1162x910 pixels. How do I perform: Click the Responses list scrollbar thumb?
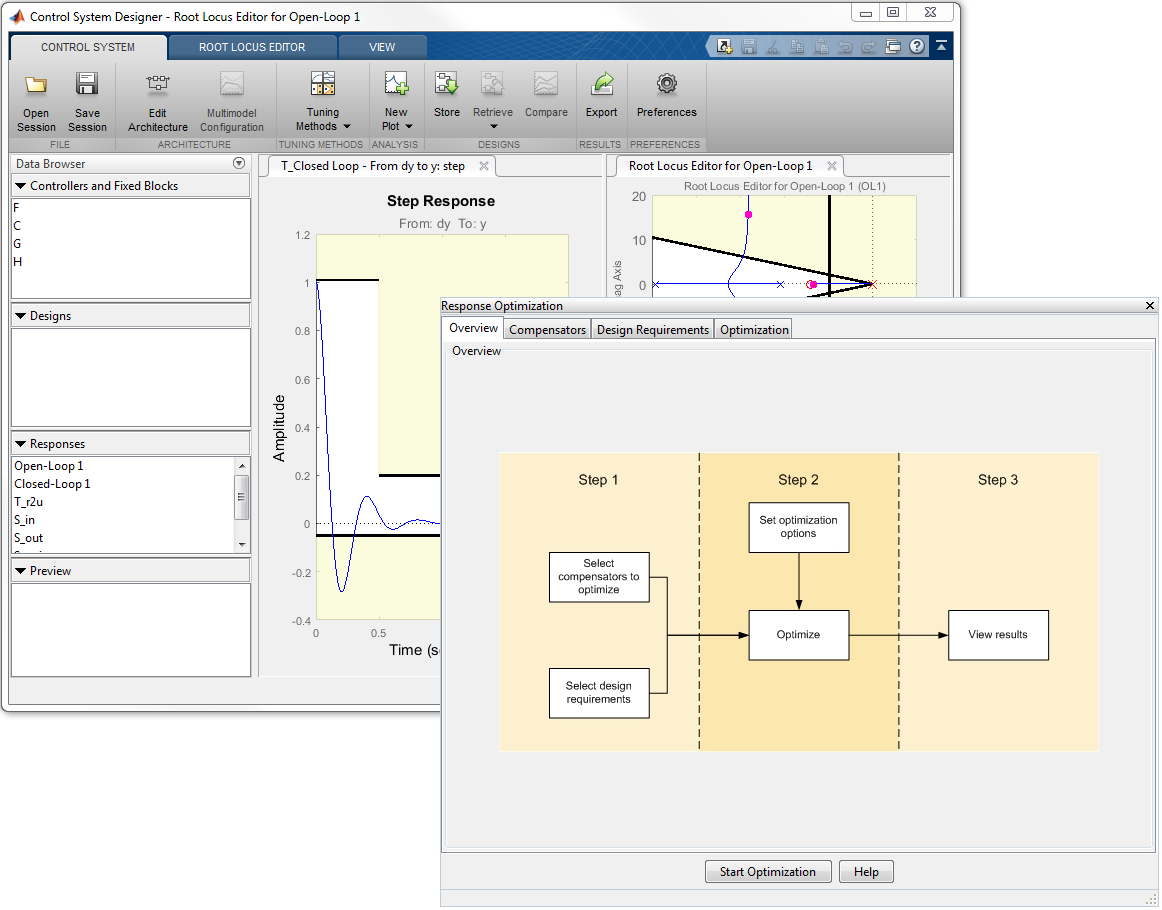(x=242, y=496)
